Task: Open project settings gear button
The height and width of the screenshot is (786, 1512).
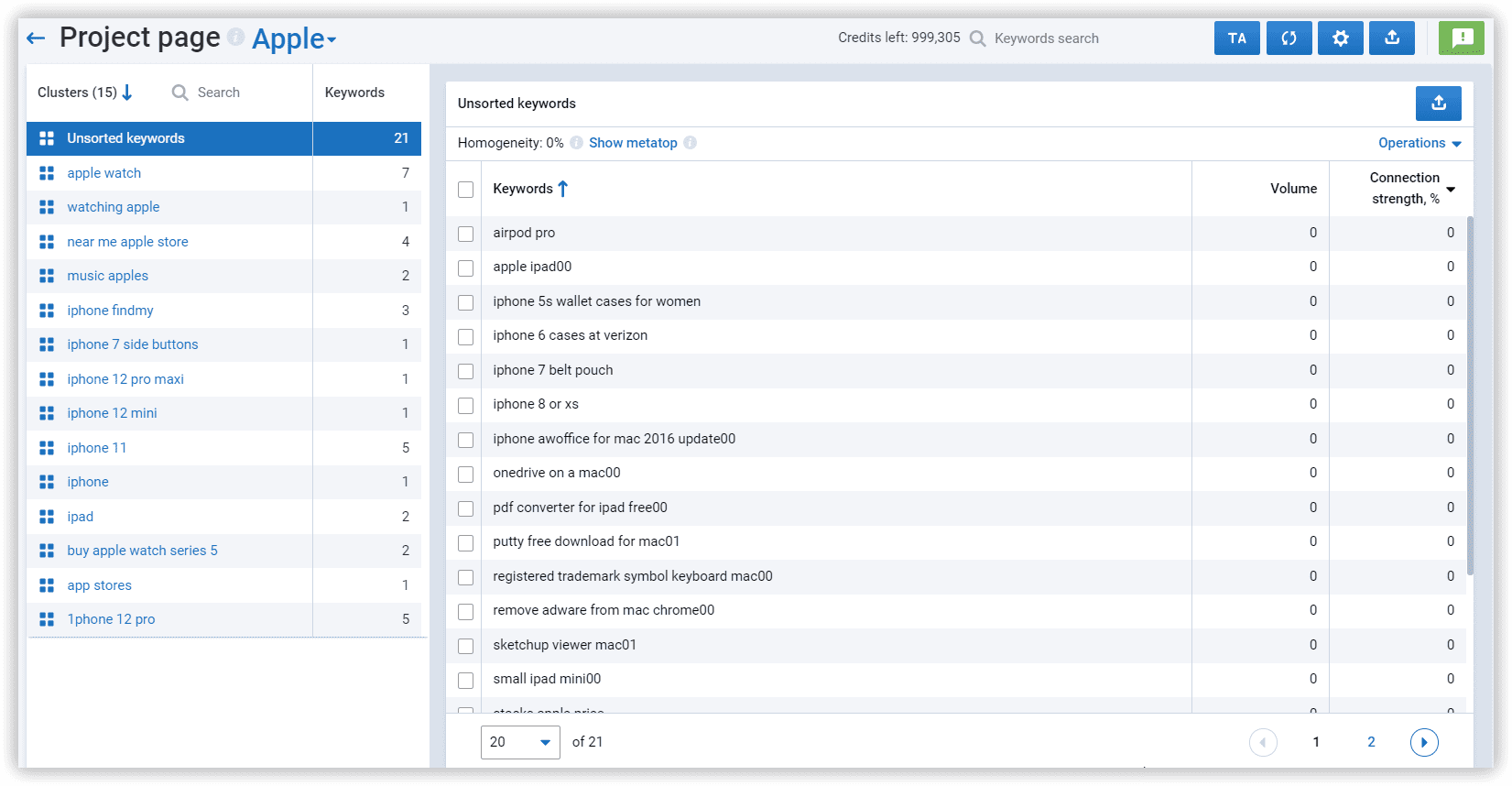Action: [x=1340, y=38]
